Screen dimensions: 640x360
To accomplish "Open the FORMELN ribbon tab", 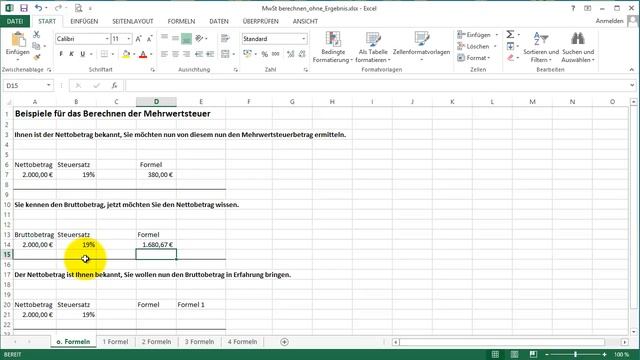I will (x=181, y=21).
